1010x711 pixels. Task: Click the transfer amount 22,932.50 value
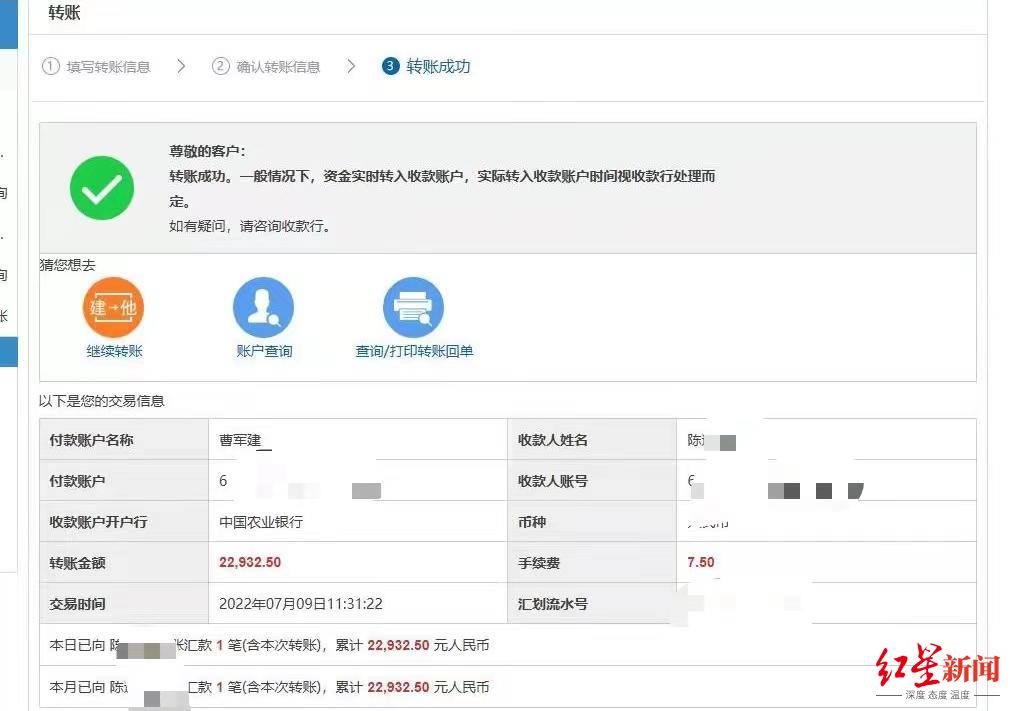(x=250, y=562)
